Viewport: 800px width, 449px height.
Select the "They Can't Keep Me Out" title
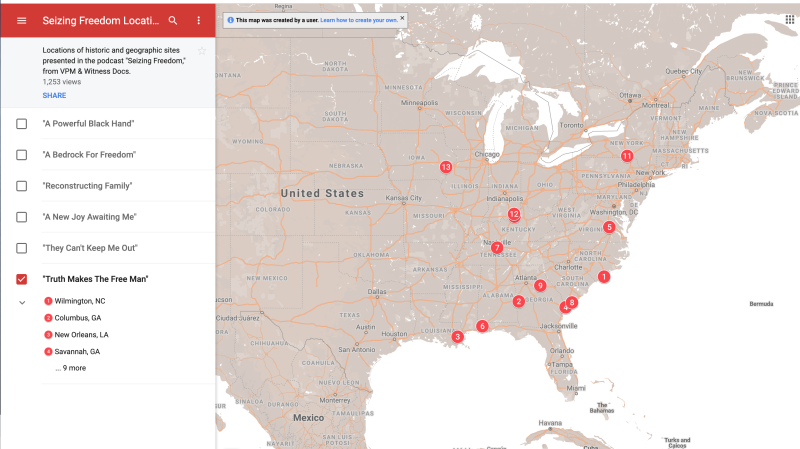(x=90, y=248)
